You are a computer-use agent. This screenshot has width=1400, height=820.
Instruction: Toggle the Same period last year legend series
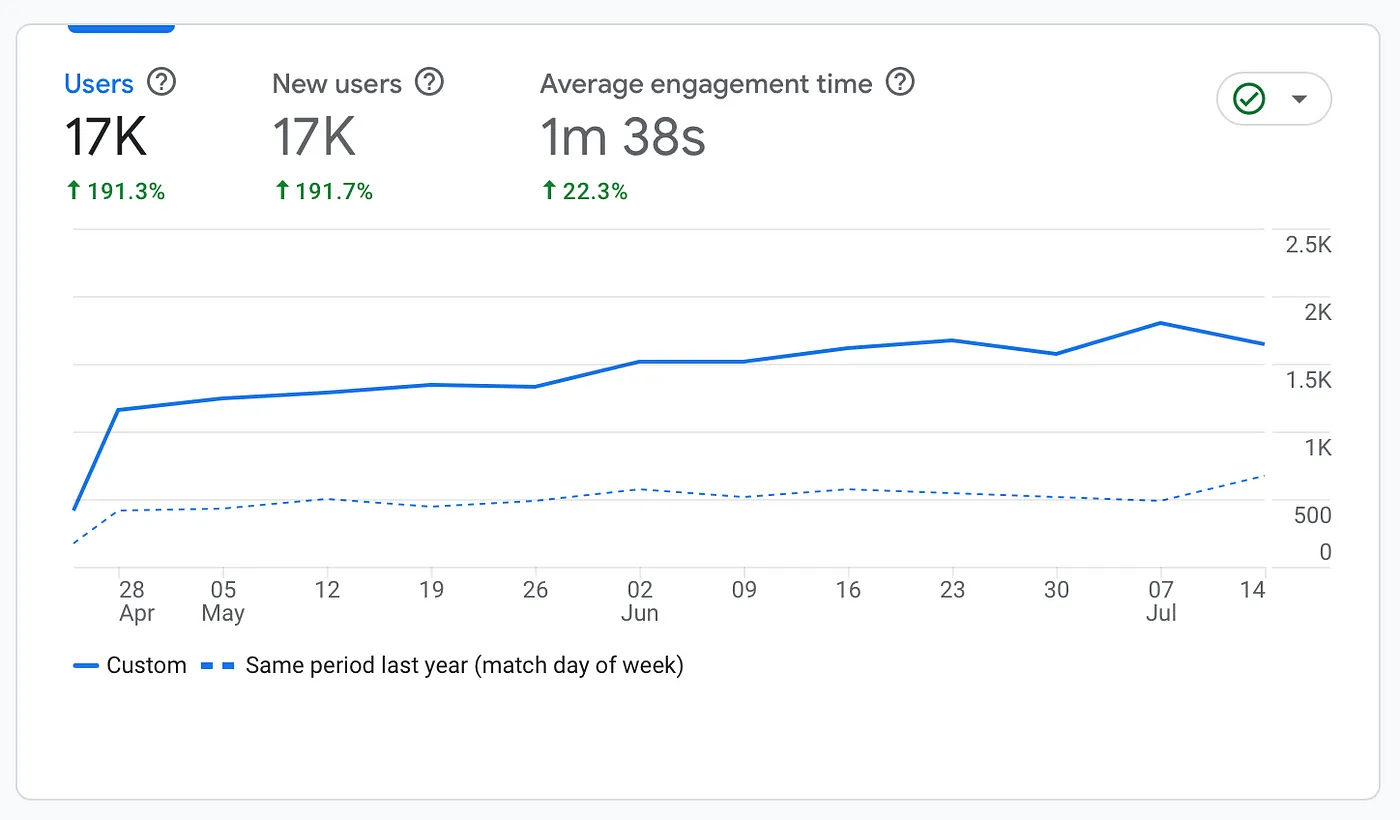(442, 665)
